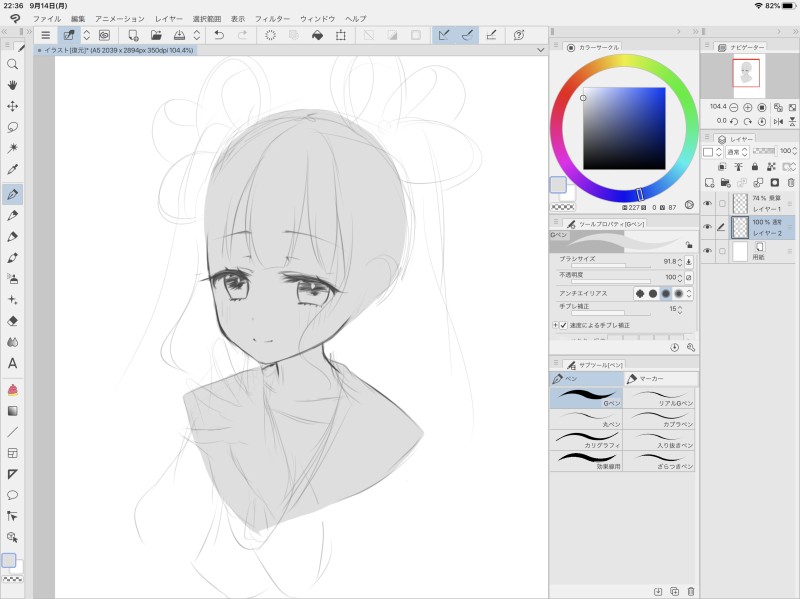Hide layer レイヤー 2 with eye icon
Viewport: 800px width, 599px height.
(707, 227)
